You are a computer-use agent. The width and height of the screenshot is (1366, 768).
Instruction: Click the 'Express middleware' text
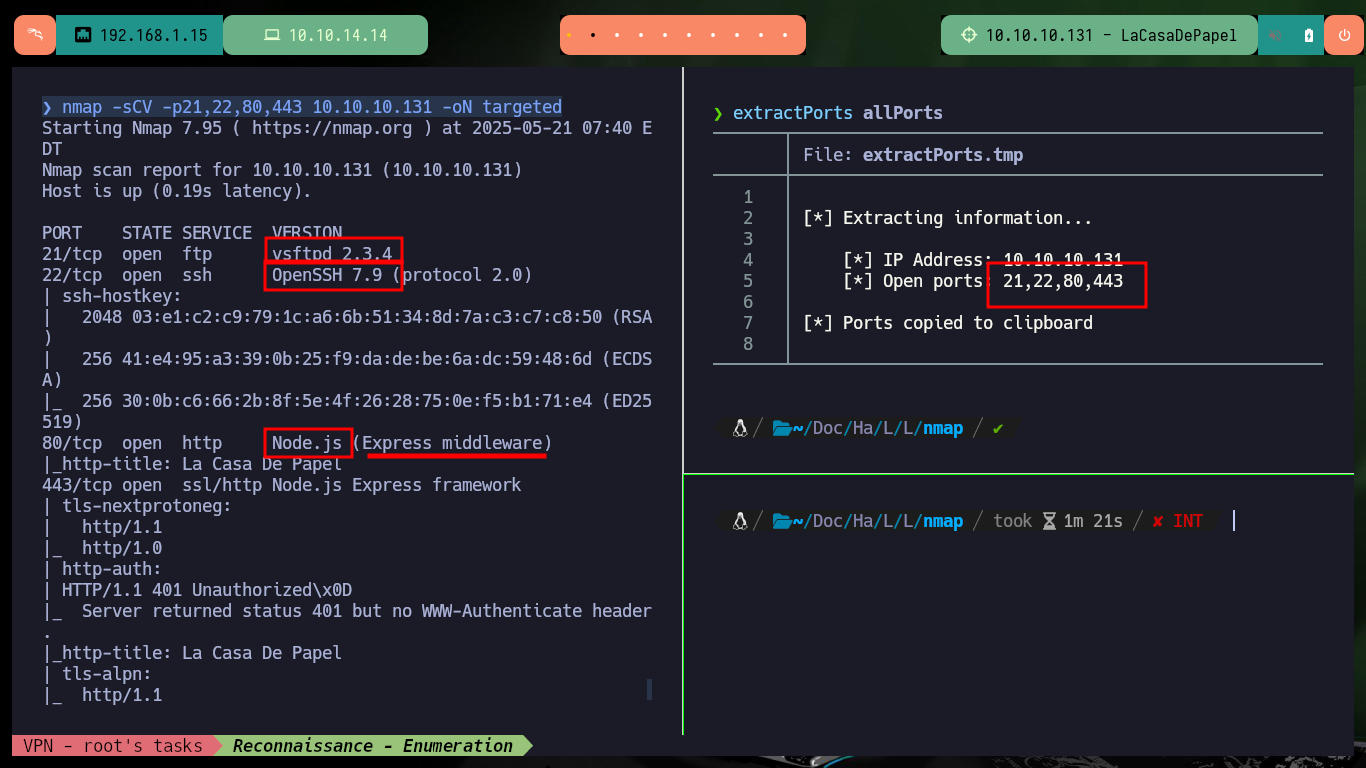pyautogui.click(x=452, y=443)
